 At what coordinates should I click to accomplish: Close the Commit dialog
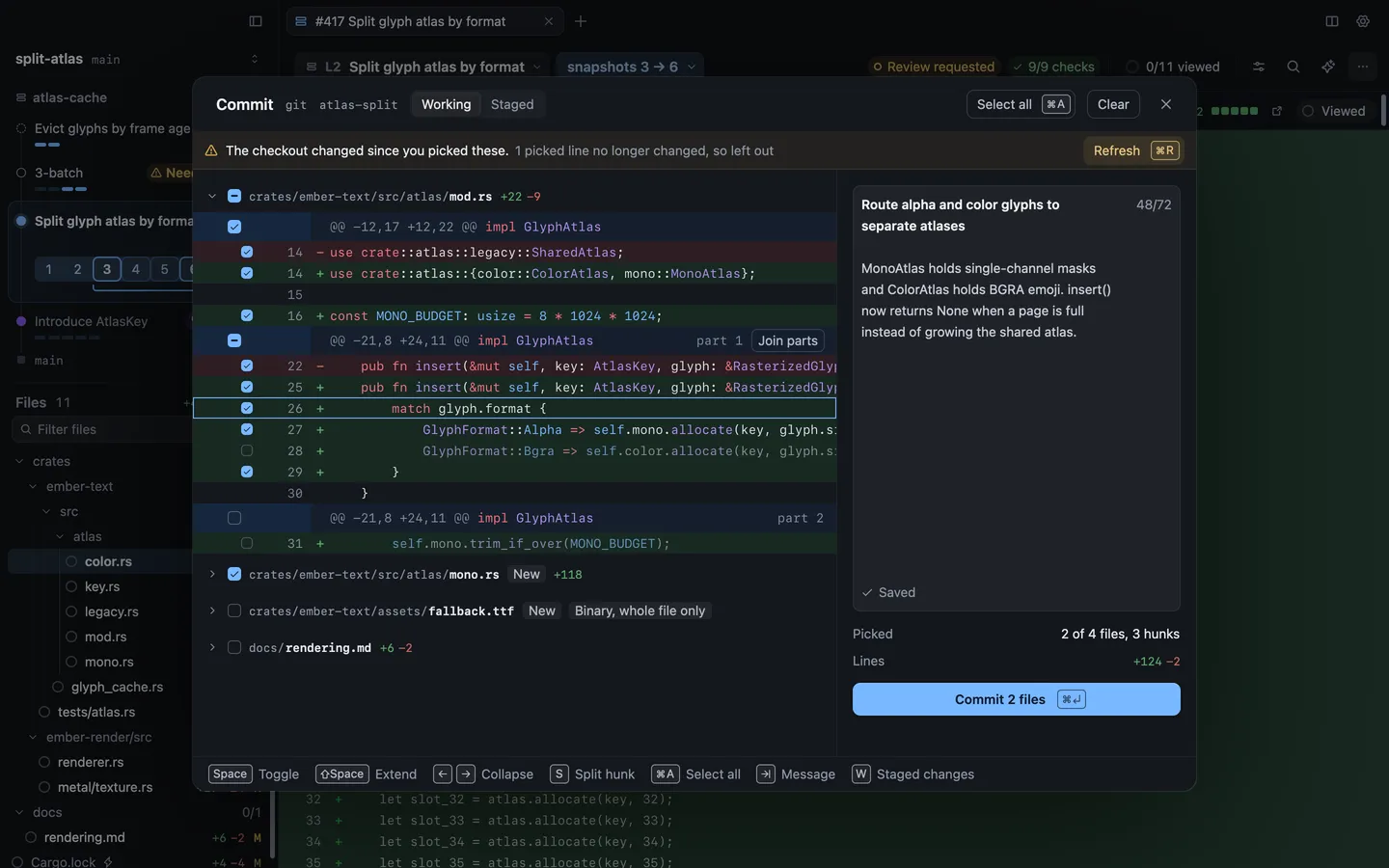click(x=1166, y=104)
